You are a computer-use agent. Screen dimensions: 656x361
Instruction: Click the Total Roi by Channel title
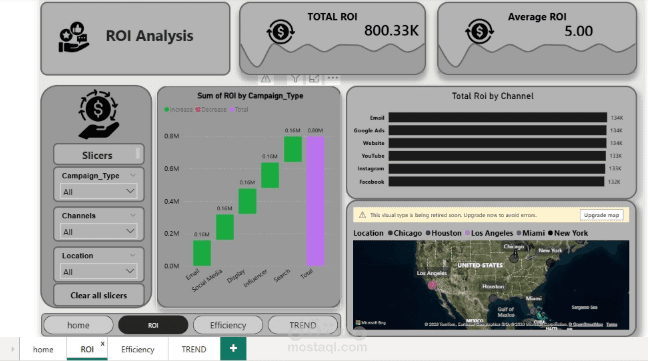(492, 96)
